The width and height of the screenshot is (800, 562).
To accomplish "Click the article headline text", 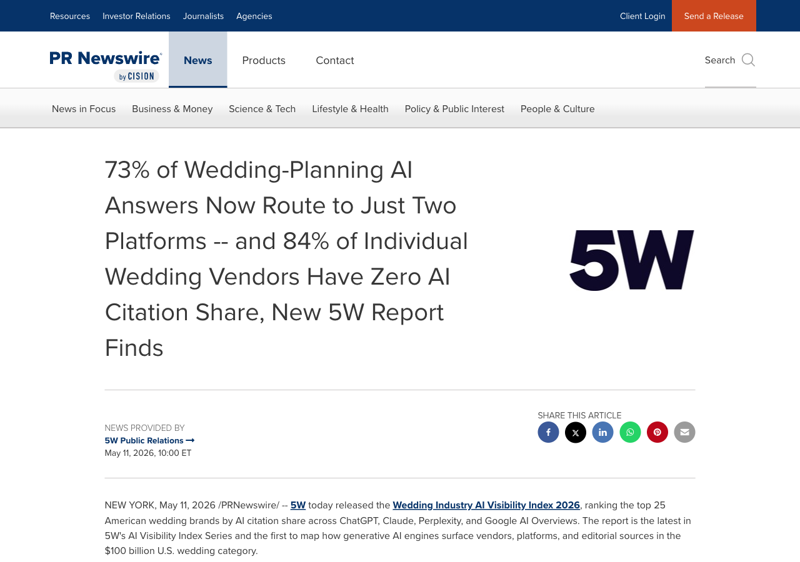I will pyautogui.click(x=286, y=259).
